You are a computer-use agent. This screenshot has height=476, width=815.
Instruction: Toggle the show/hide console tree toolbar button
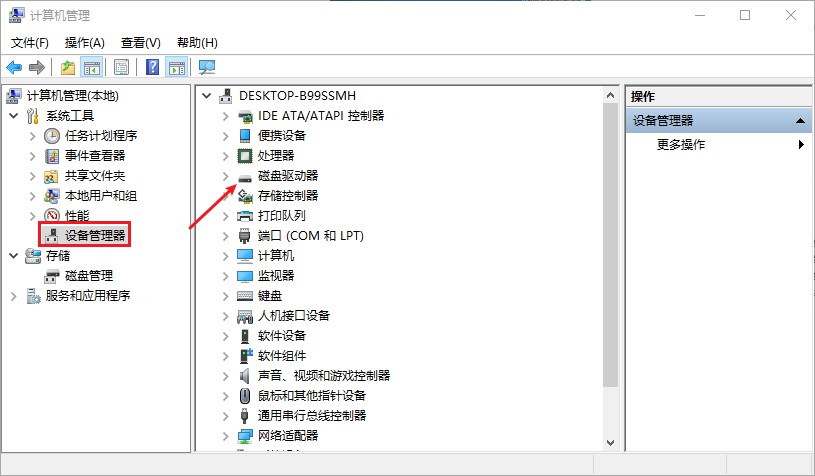coord(91,67)
